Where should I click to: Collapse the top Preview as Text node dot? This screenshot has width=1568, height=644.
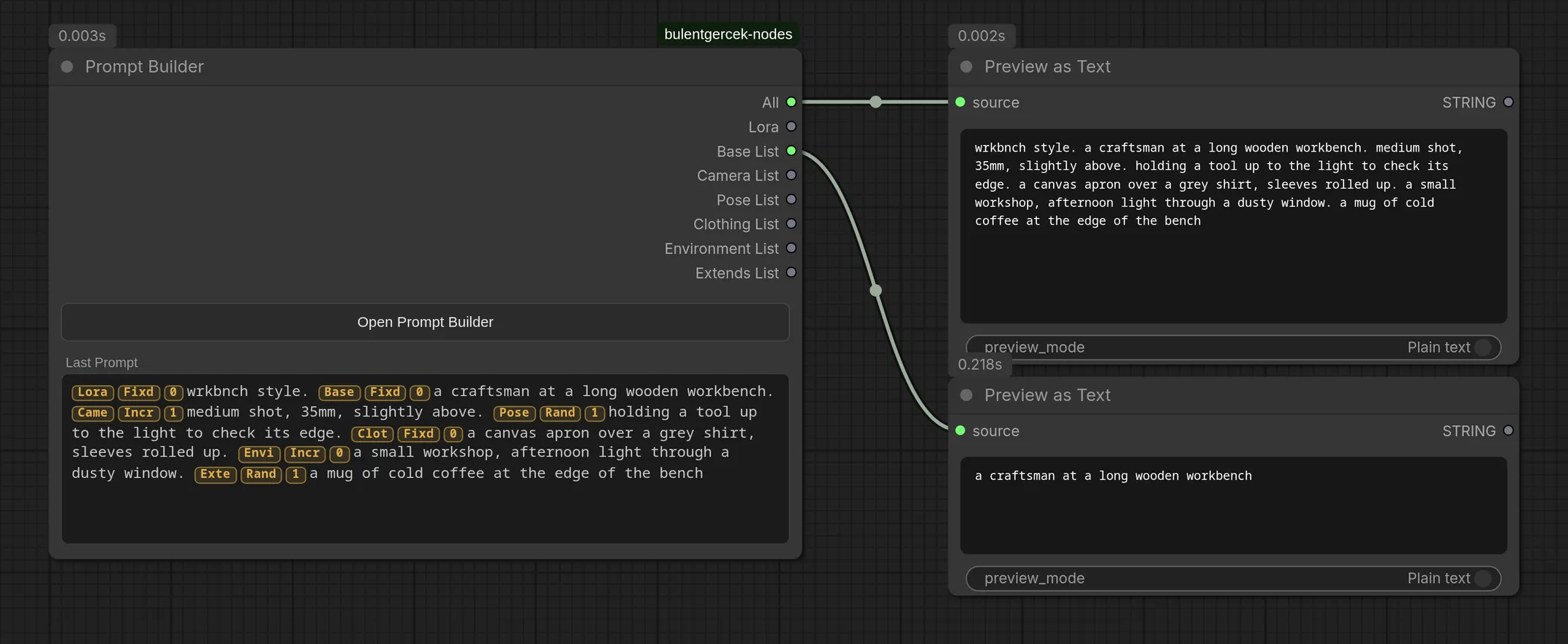pos(966,67)
